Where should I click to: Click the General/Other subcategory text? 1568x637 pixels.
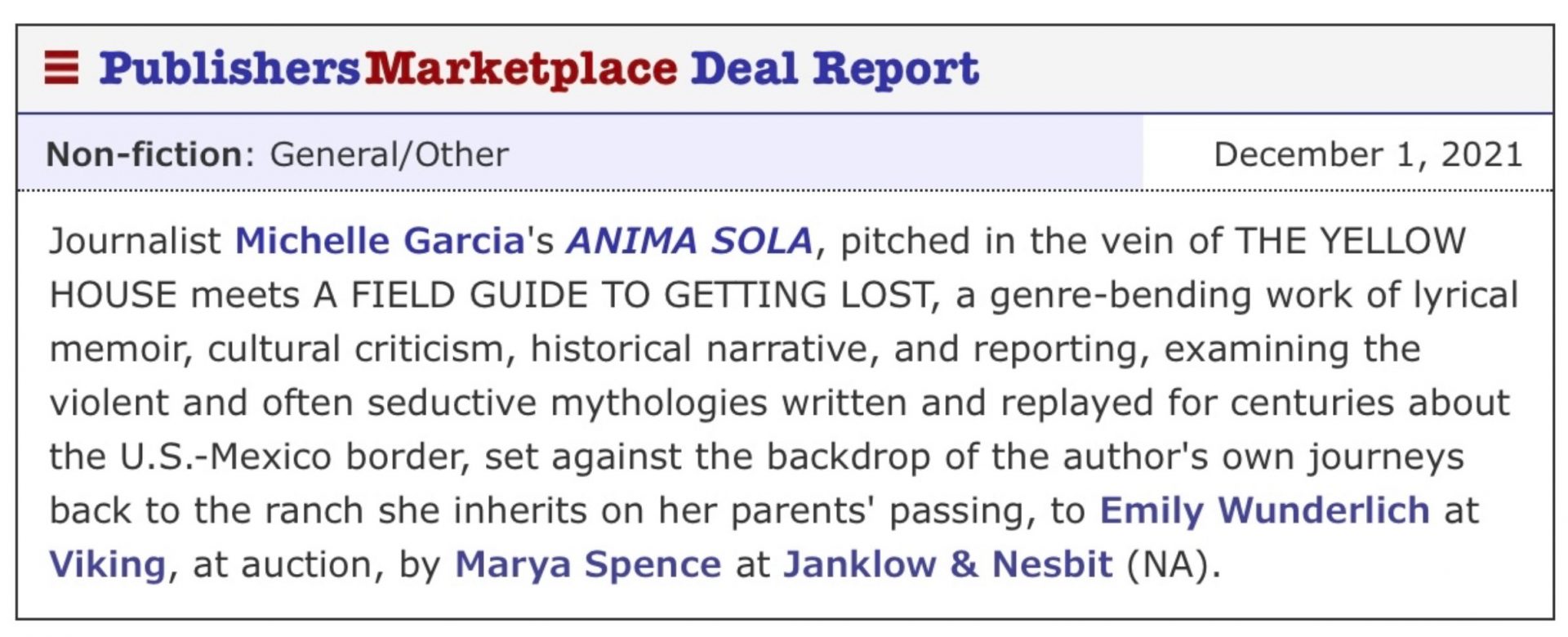(x=390, y=154)
